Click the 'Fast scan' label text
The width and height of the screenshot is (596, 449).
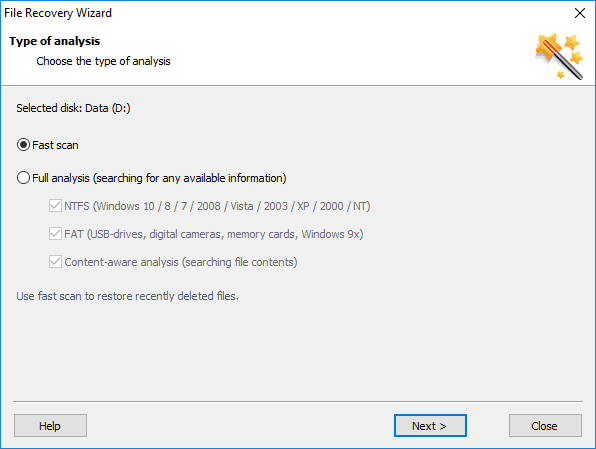point(55,145)
